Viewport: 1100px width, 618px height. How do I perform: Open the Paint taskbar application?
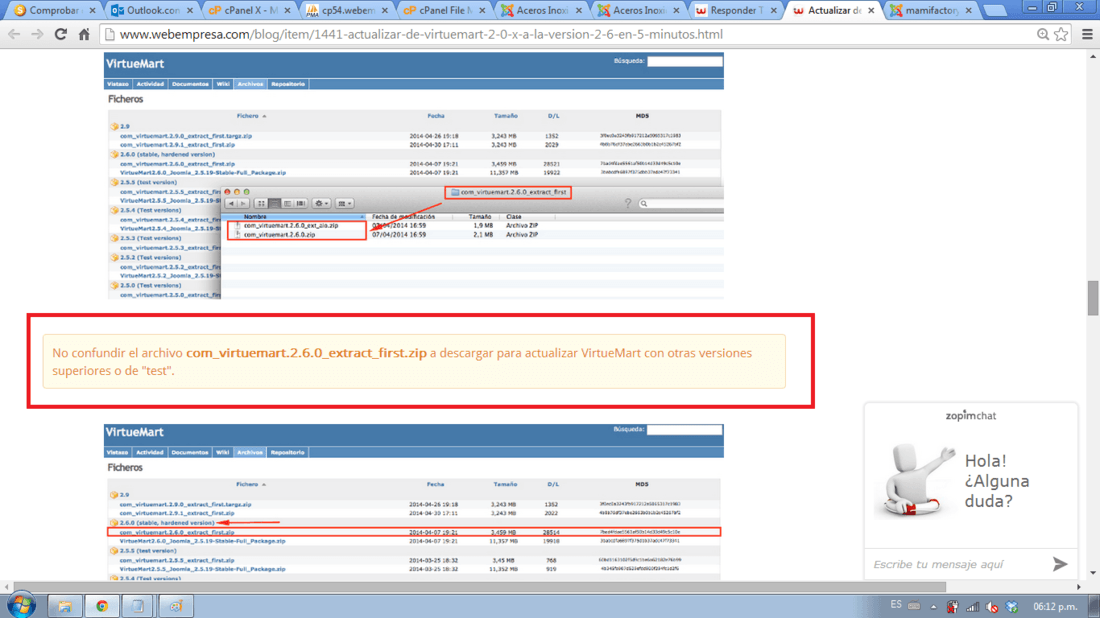click(x=176, y=606)
